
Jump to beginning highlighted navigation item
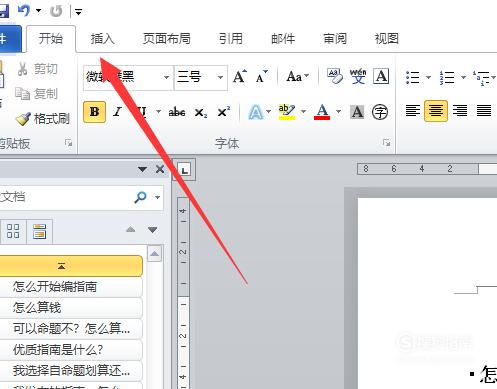coord(71,266)
